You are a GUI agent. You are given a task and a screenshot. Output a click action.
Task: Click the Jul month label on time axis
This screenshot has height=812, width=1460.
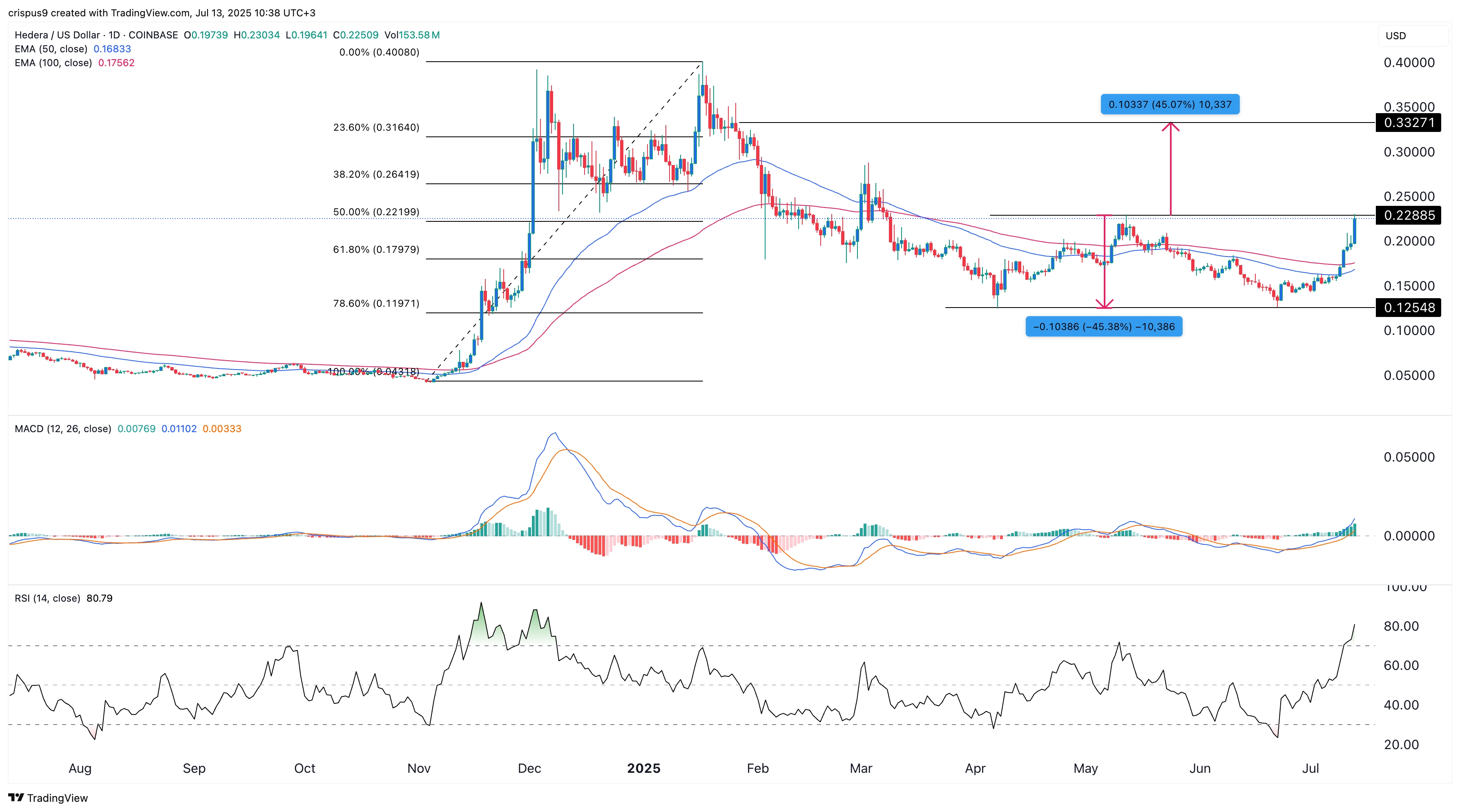(1310, 768)
